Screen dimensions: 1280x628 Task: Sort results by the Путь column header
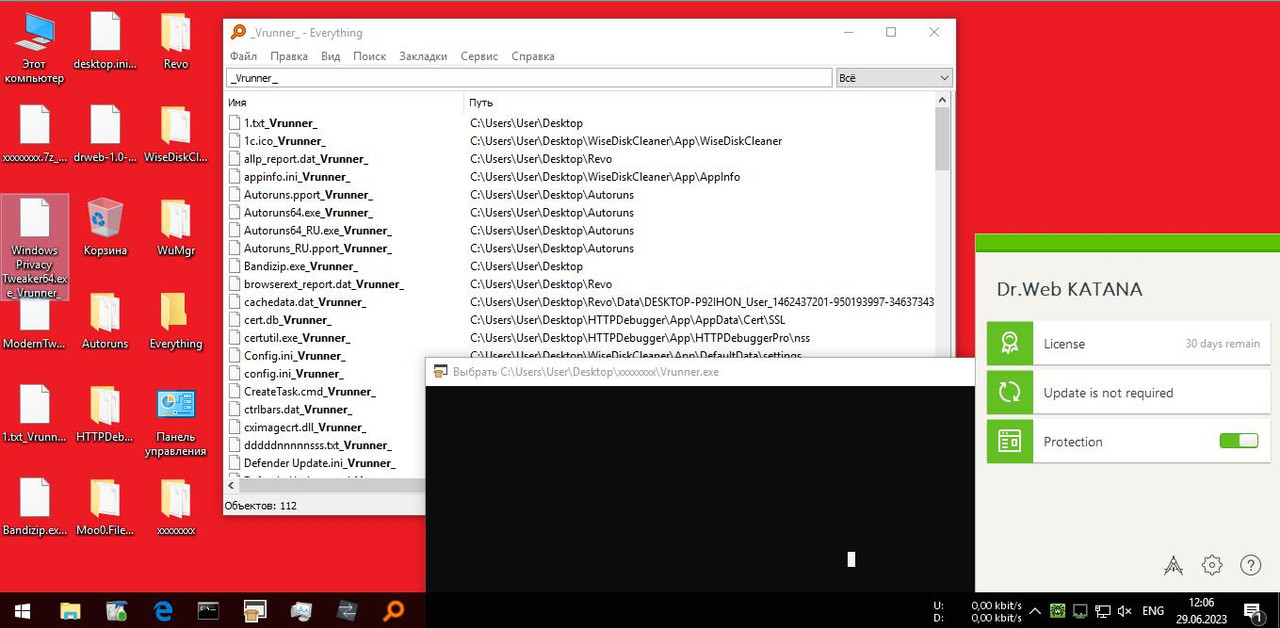[699, 102]
